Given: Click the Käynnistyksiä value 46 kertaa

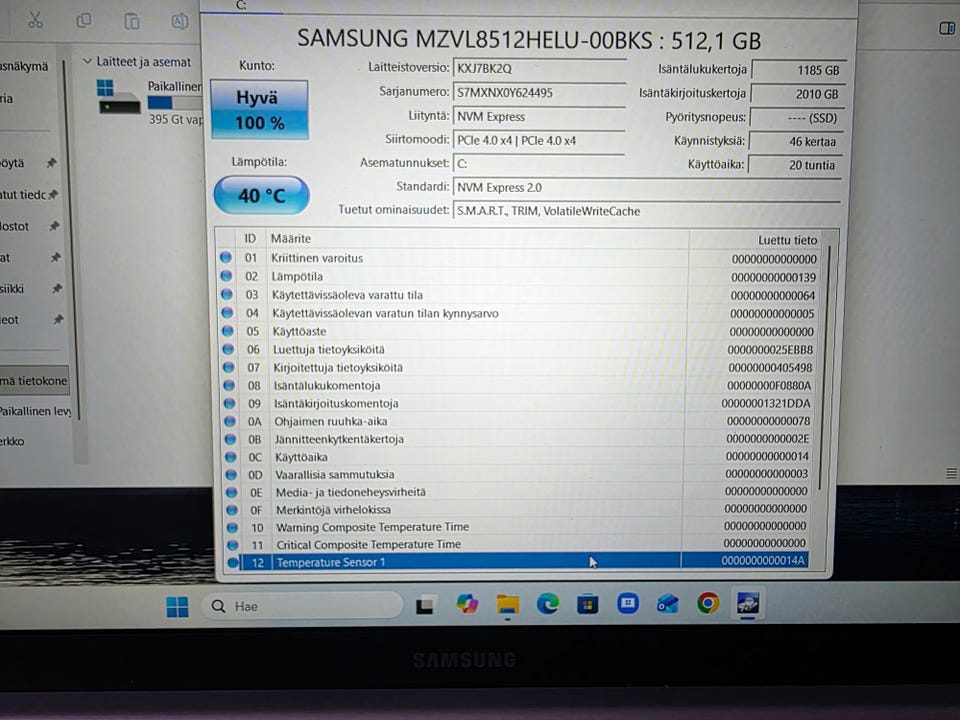Looking at the screenshot, I should point(797,141).
